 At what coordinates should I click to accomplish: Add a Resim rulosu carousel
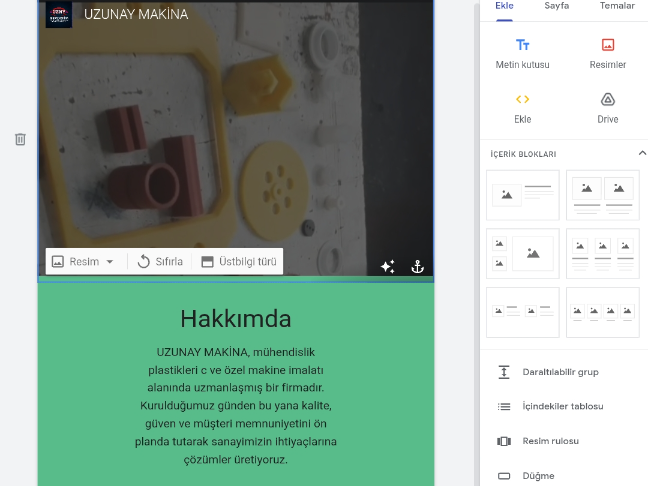[x=538, y=441]
